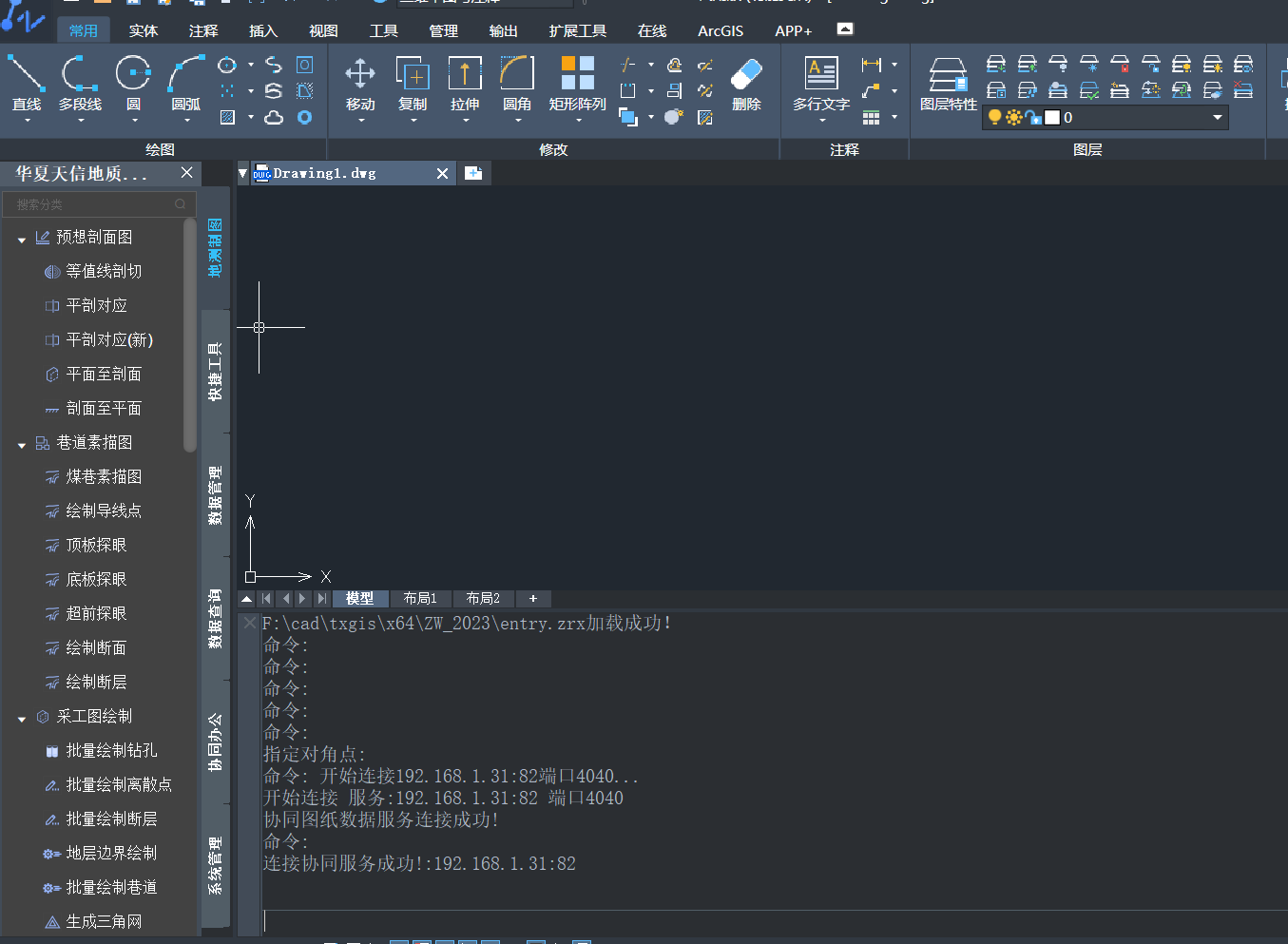Click the hatch fill tool icon
Viewport: 1288px width, 944px height.
(x=227, y=118)
